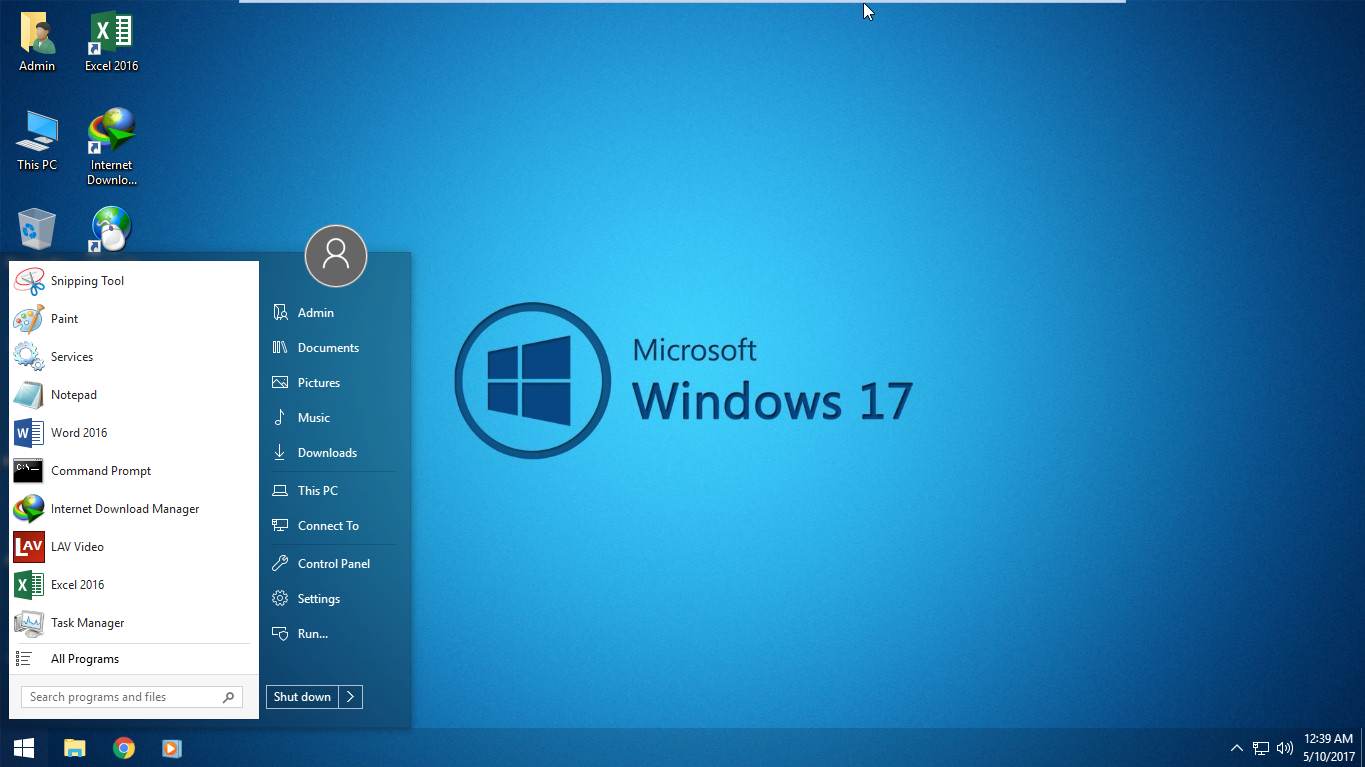Open LAV Video
This screenshot has height=767, width=1365.
click(x=78, y=546)
